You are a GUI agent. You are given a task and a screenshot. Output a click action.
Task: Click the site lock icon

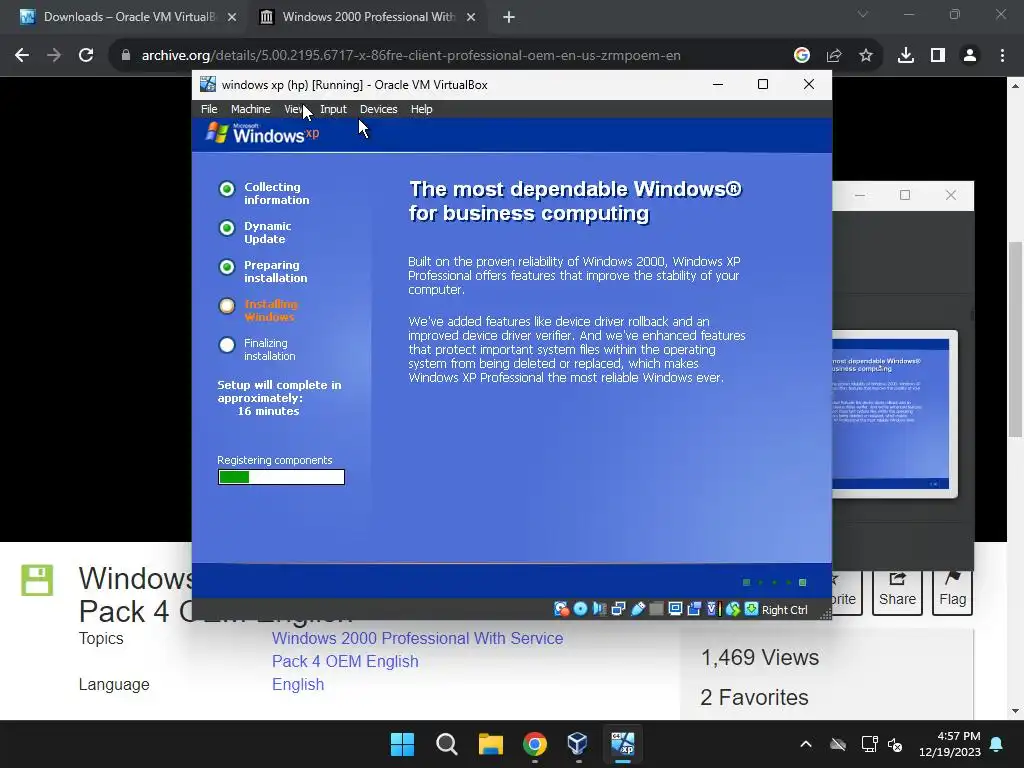pos(125,56)
